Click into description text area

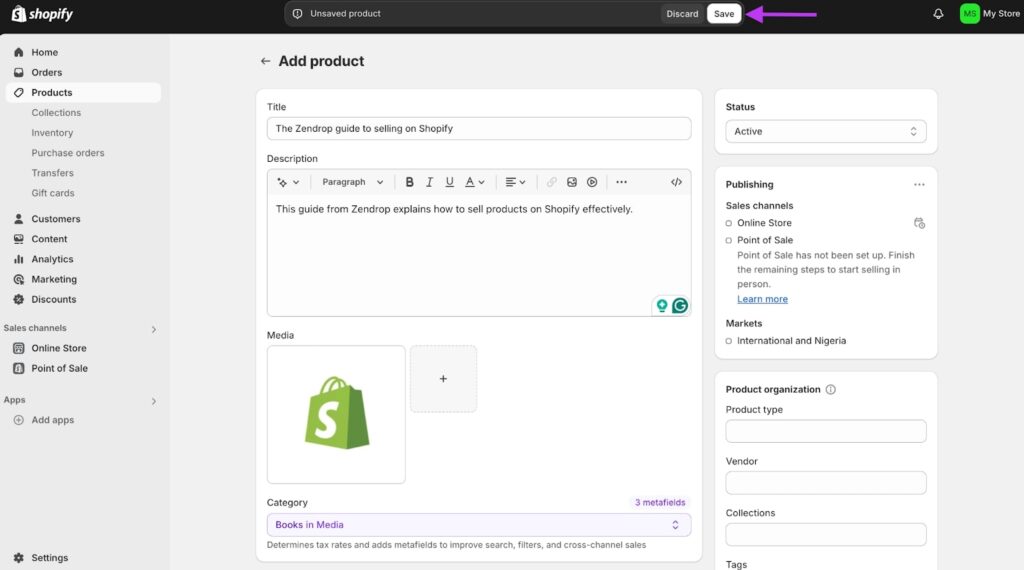[x=479, y=255]
